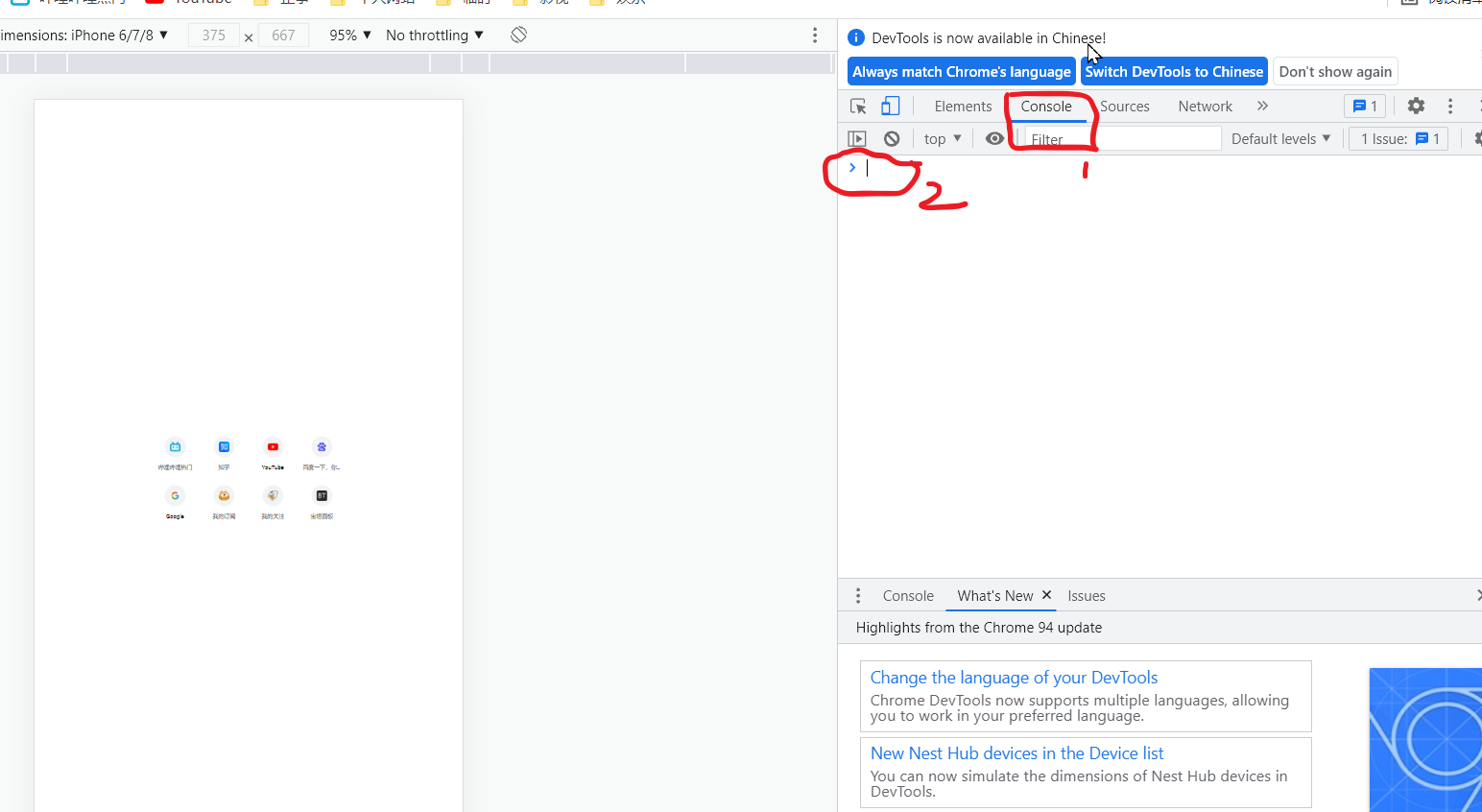Screen dimensions: 1482x812
Task: Click Don't show again
Action: point(1335,72)
